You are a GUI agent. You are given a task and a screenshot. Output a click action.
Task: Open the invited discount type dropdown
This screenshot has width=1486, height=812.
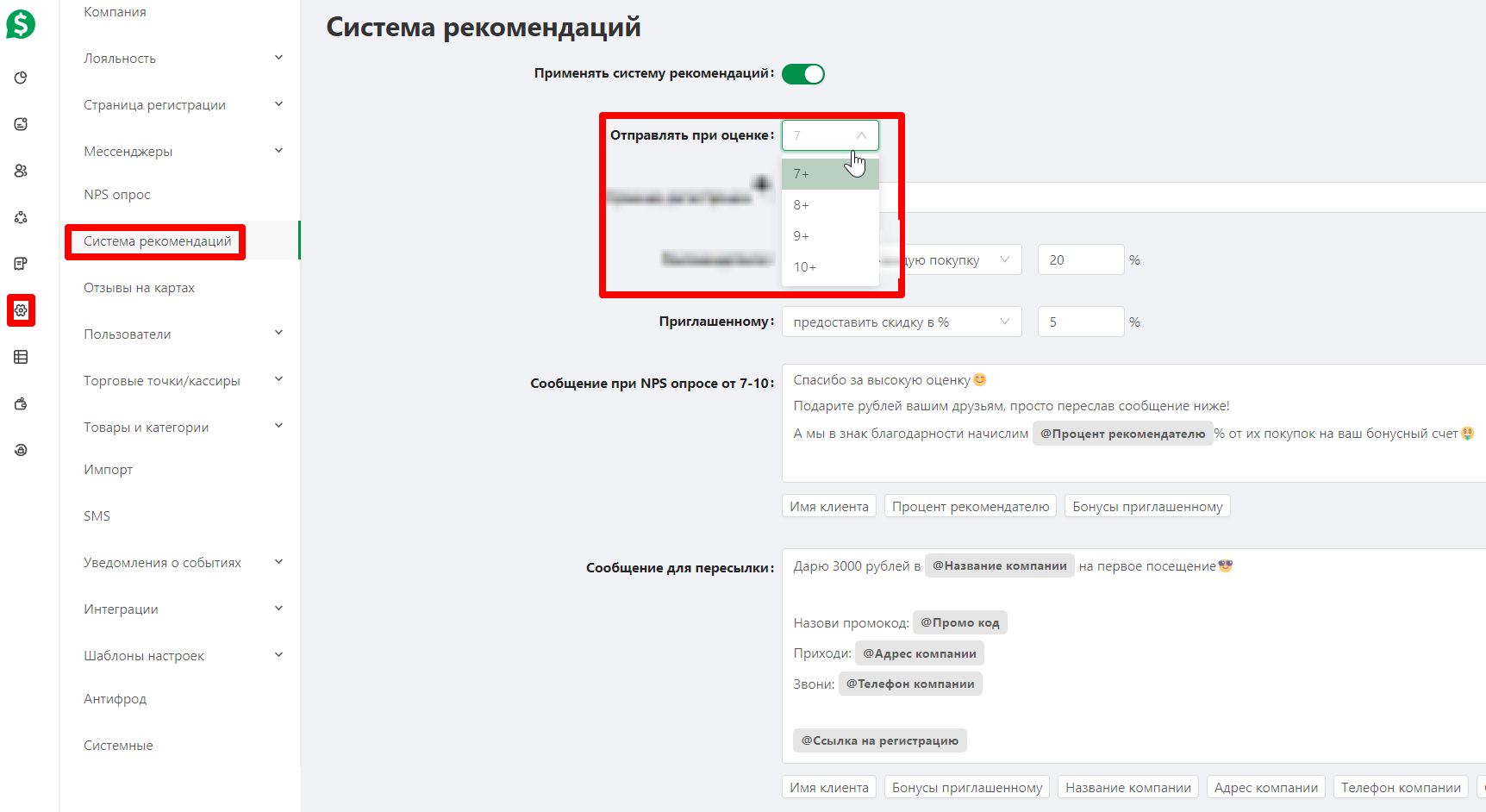902,322
